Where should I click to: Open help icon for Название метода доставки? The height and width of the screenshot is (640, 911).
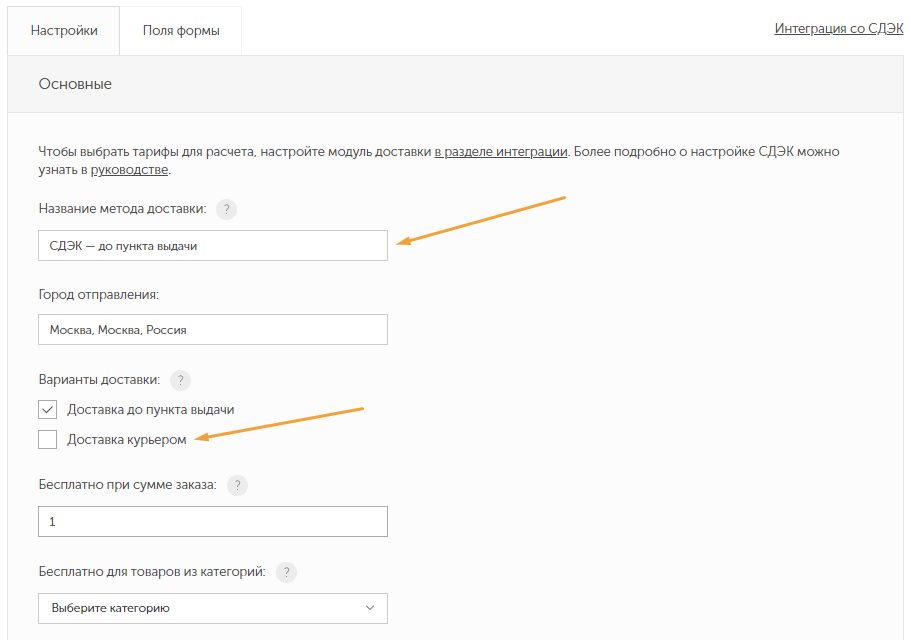(x=227, y=209)
